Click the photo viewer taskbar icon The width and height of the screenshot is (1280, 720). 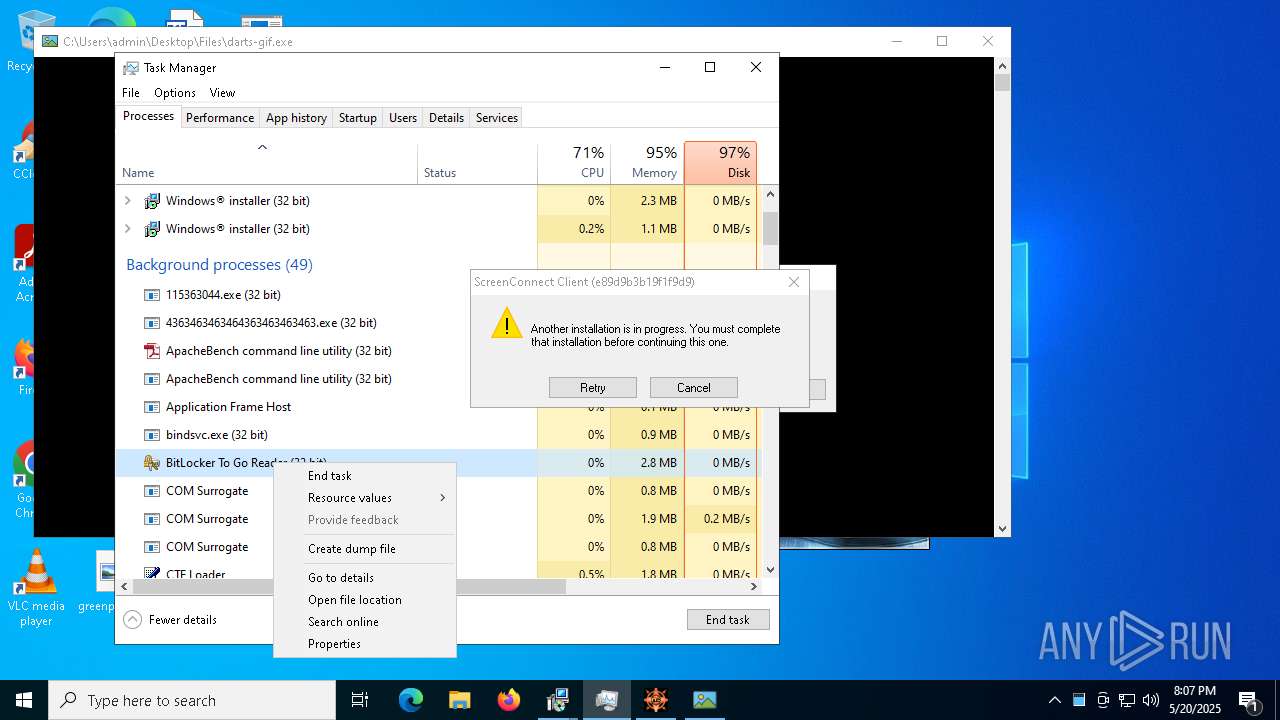coord(705,700)
